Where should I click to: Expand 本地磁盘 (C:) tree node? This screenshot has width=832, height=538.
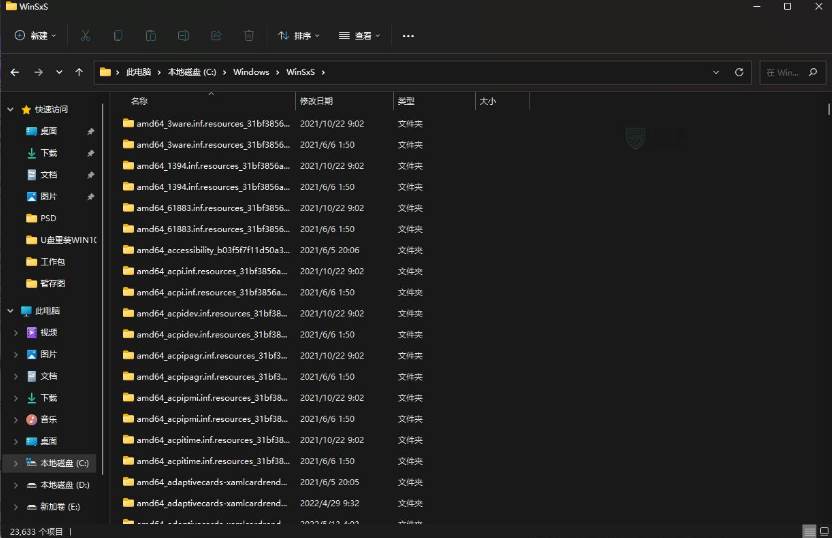tap(15, 463)
